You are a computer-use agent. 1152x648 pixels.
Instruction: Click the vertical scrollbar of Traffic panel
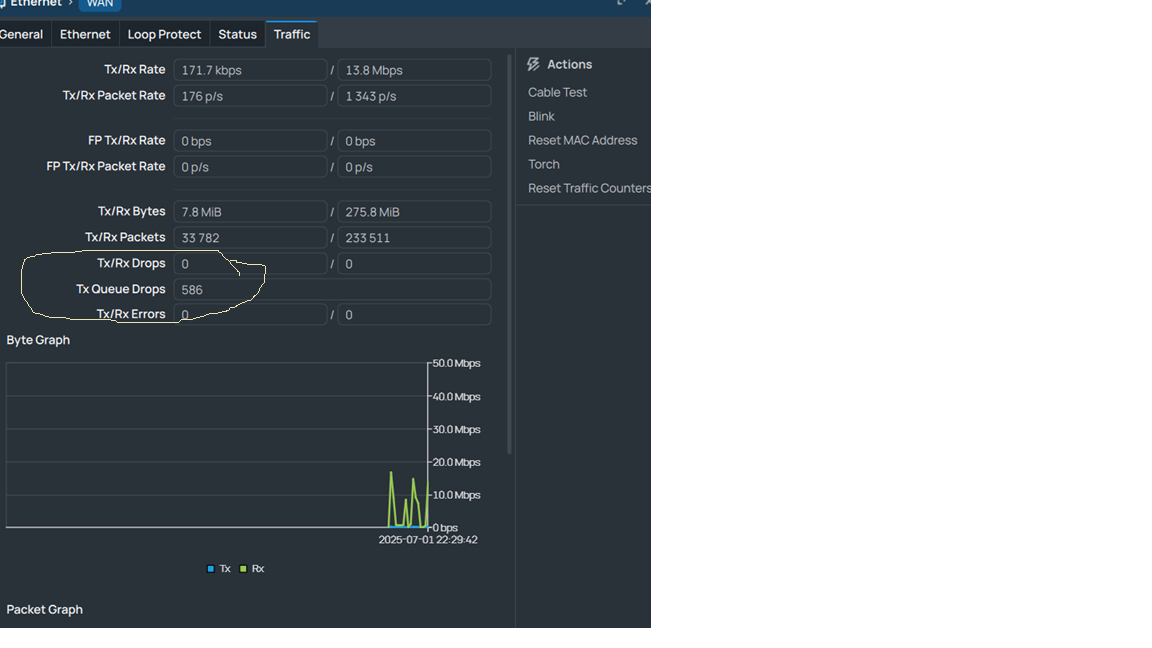pyautogui.click(x=509, y=254)
